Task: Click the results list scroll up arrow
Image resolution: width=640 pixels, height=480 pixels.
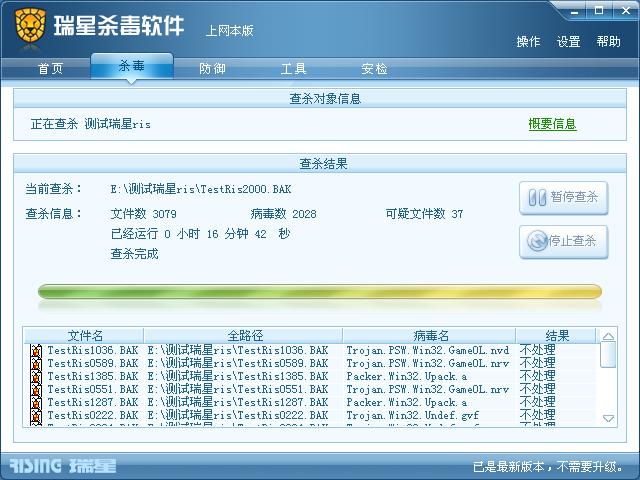Action: tap(608, 336)
